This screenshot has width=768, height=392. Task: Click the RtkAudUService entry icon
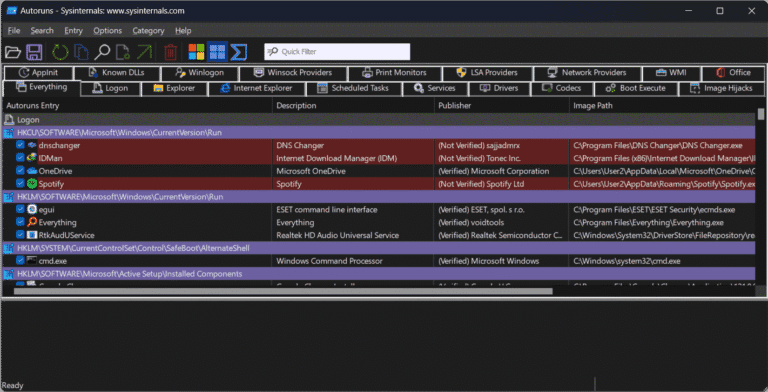pos(32,235)
